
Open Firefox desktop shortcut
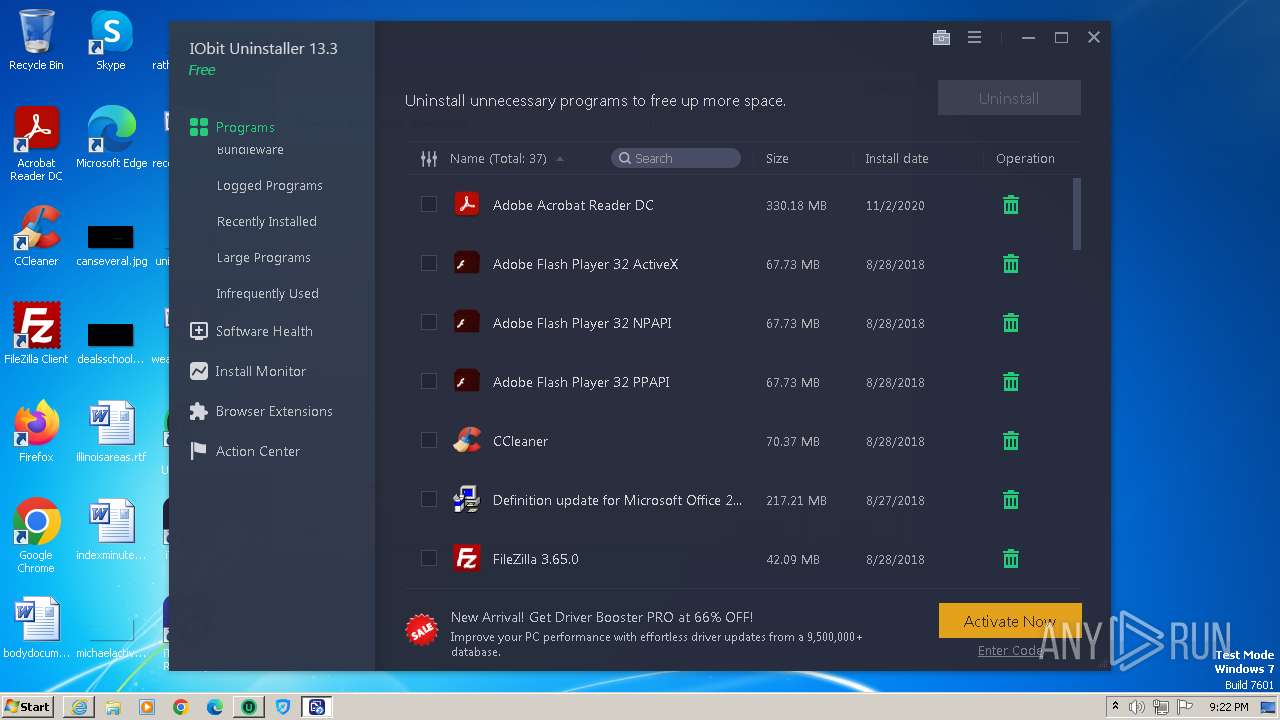click(36, 431)
